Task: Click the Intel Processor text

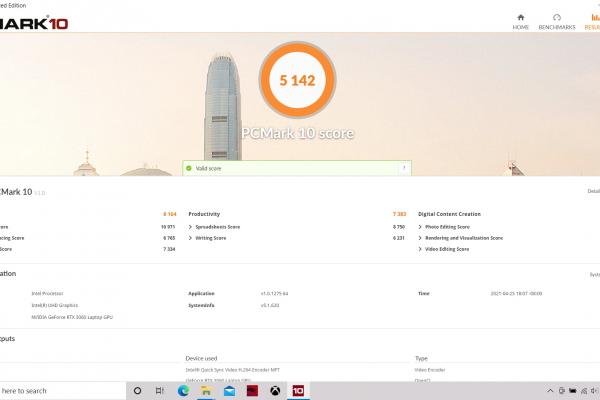Action: (47, 293)
